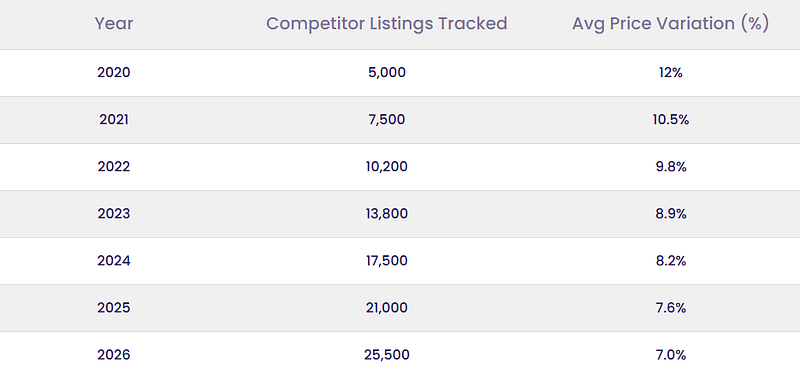Click the 7,500 listings value
The width and height of the screenshot is (800, 376).
pos(387,119)
